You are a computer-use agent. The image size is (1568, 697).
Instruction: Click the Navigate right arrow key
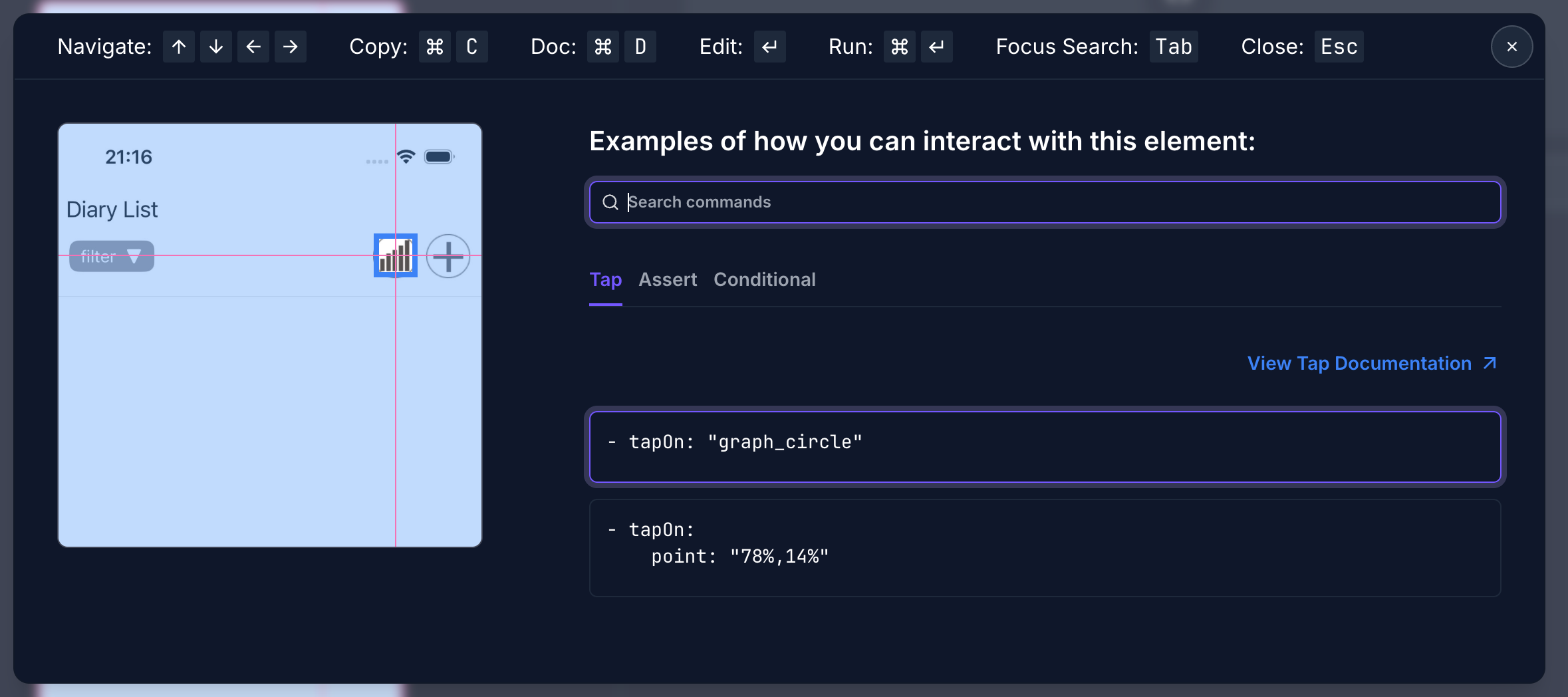pos(291,47)
